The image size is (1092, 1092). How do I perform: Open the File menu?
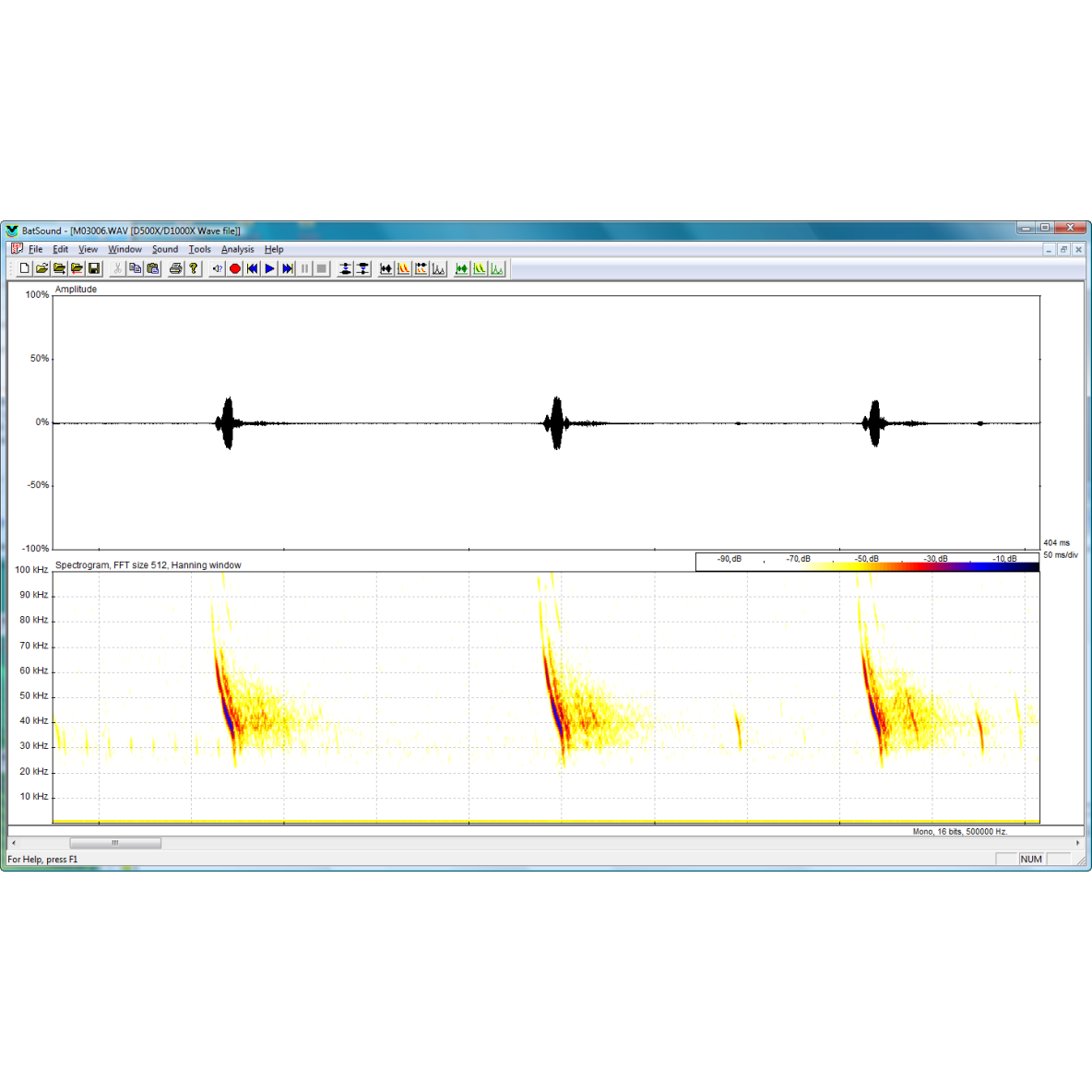(35, 249)
